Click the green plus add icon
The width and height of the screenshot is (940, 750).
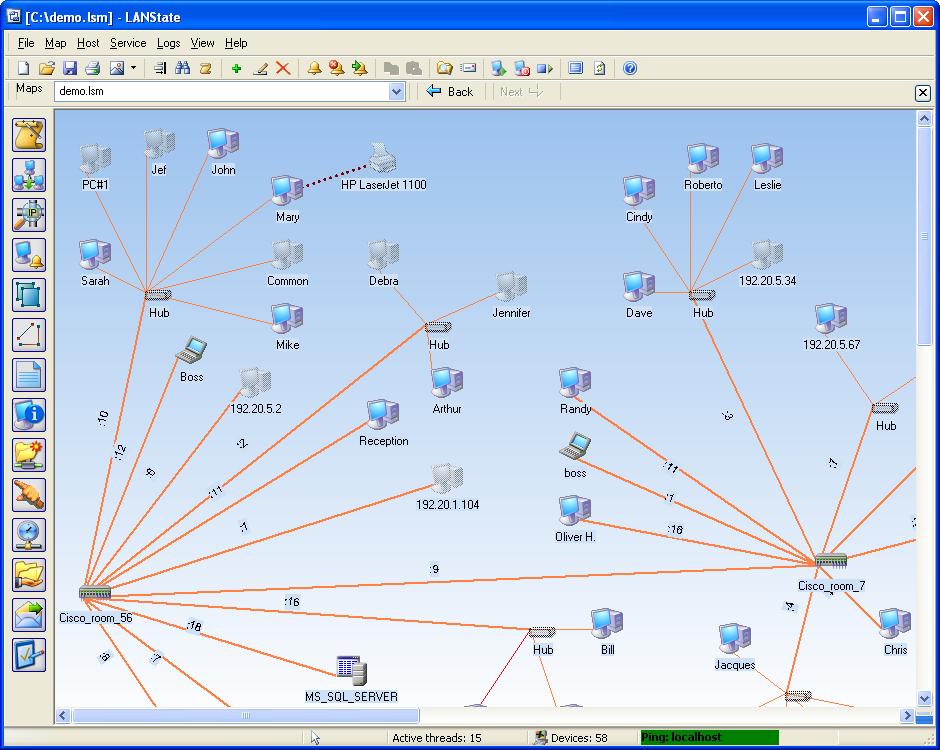point(236,68)
